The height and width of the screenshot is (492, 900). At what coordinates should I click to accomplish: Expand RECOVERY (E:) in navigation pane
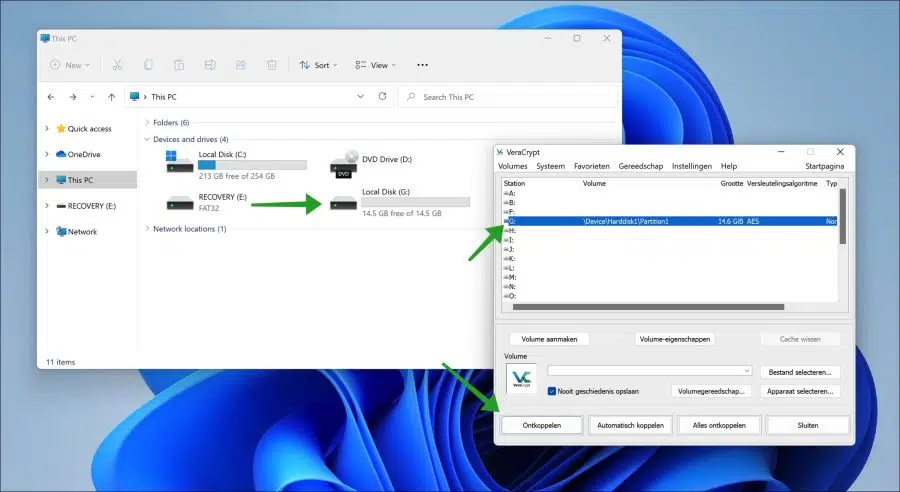click(x=47, y=206)
